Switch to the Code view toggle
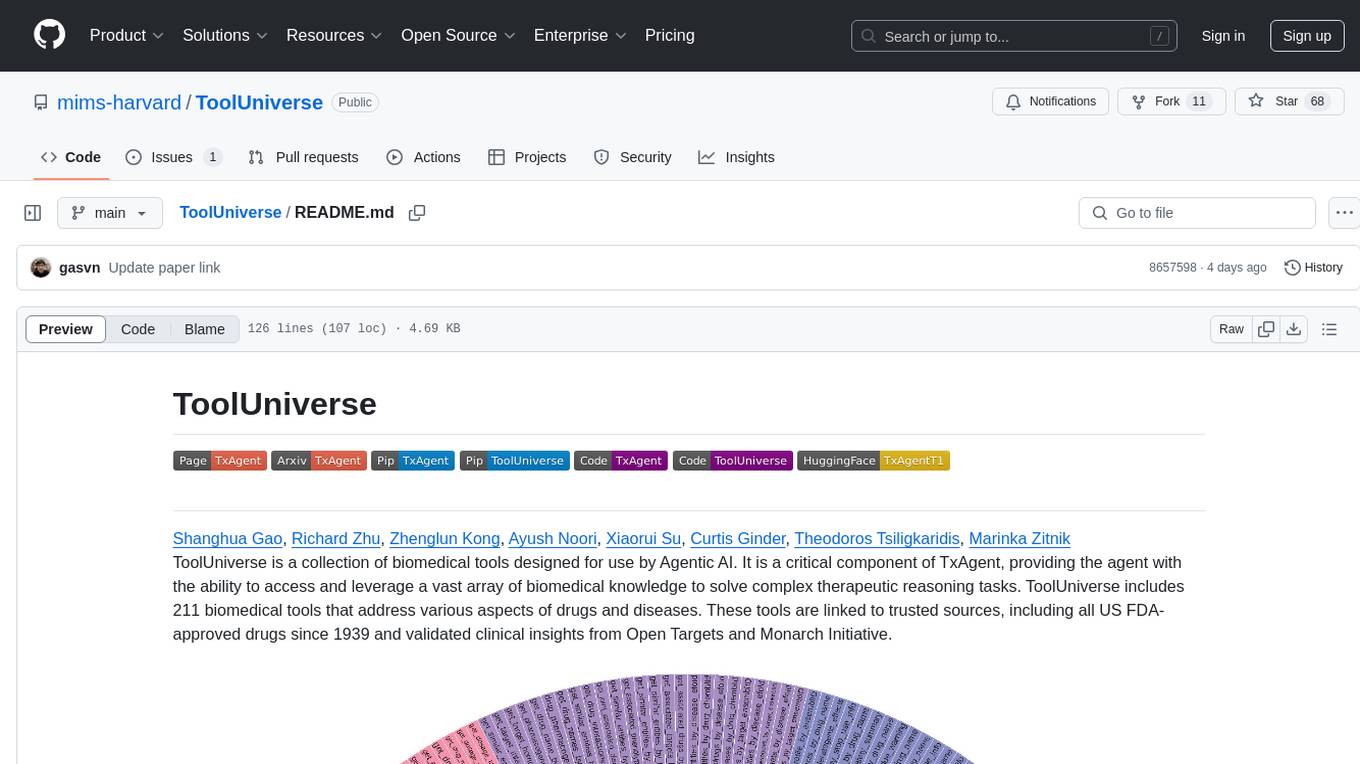This screenshot has width=1360, height=764. [138, 329]
